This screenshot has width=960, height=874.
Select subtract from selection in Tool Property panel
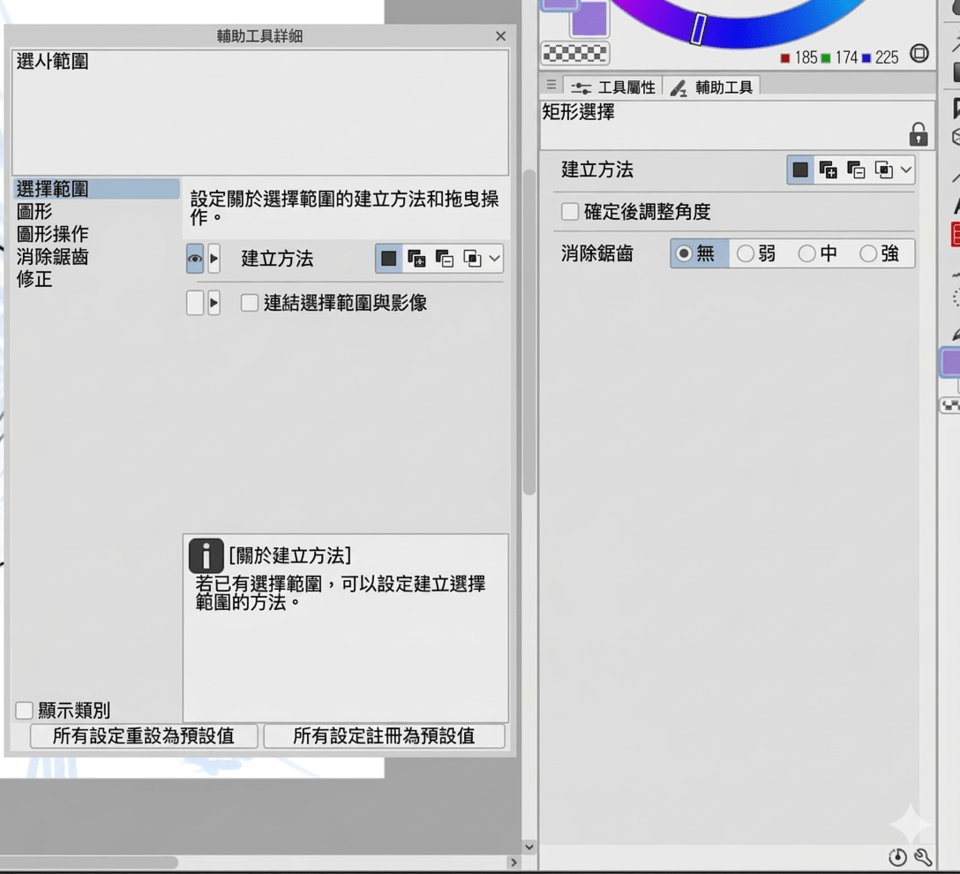click(x=856, y=170)
